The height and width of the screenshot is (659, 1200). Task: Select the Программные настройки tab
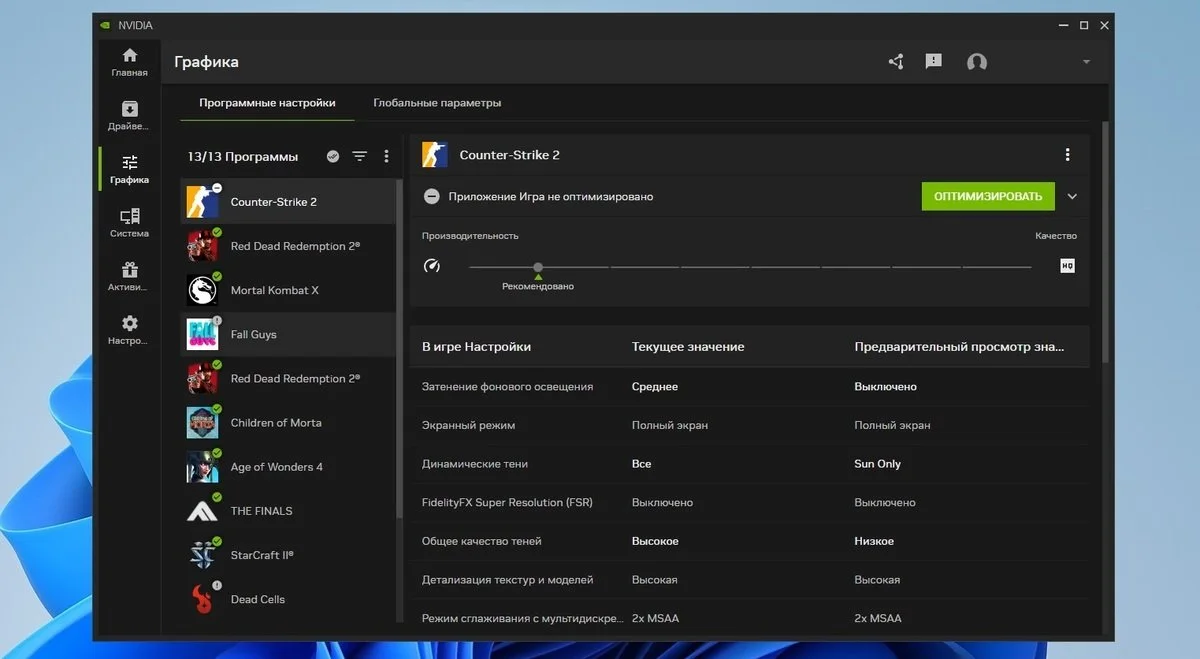tap(267, 103)
